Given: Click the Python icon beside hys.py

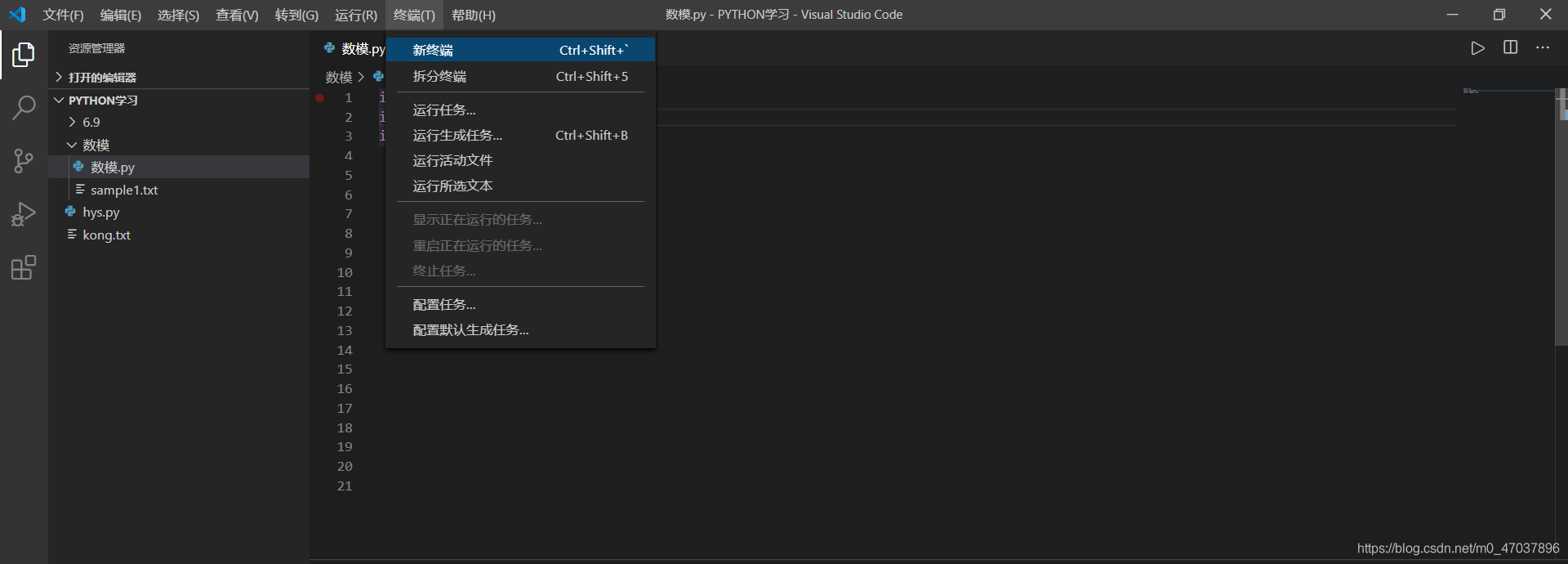Looking at the screenshot, I should click(x=70, y=212).
